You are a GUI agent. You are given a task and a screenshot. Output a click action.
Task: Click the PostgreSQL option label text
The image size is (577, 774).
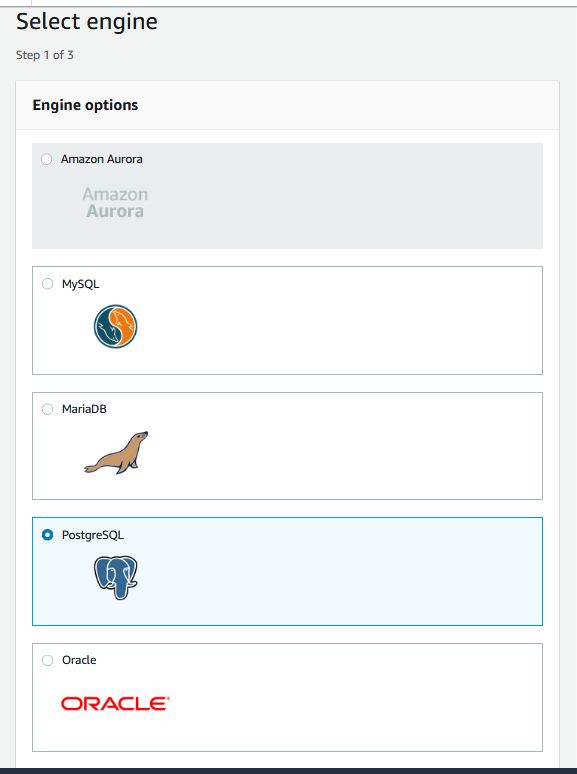[x=93, y=535]
